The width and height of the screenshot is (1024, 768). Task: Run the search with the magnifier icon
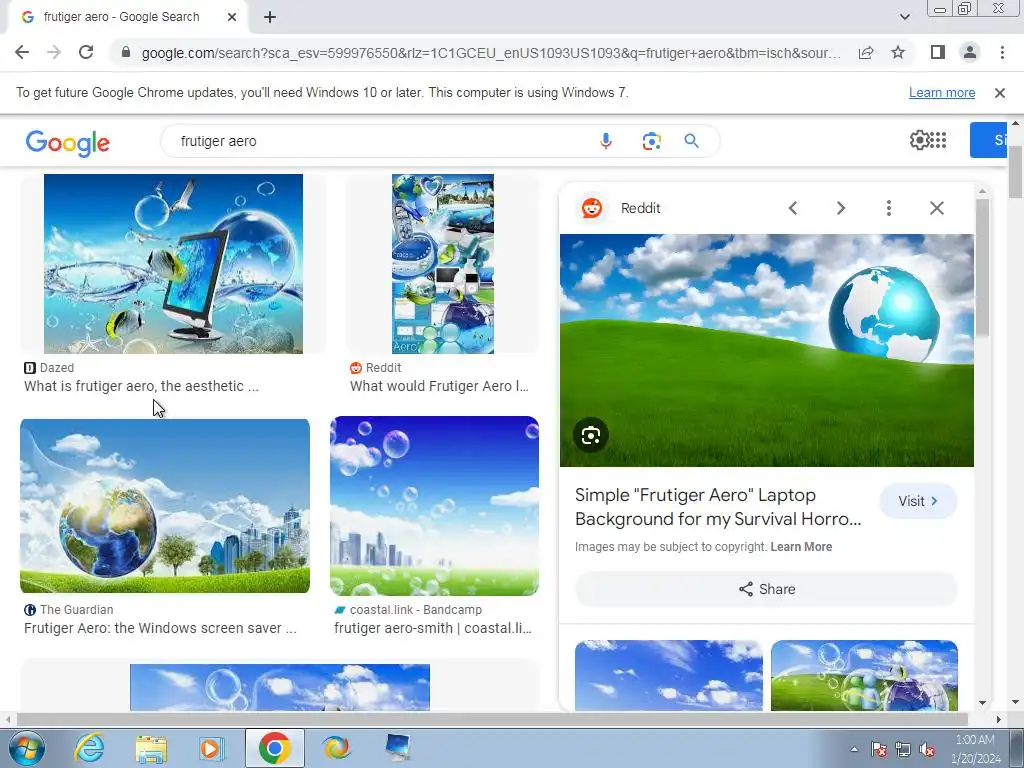pyautogui.click(x=692, y=141)
